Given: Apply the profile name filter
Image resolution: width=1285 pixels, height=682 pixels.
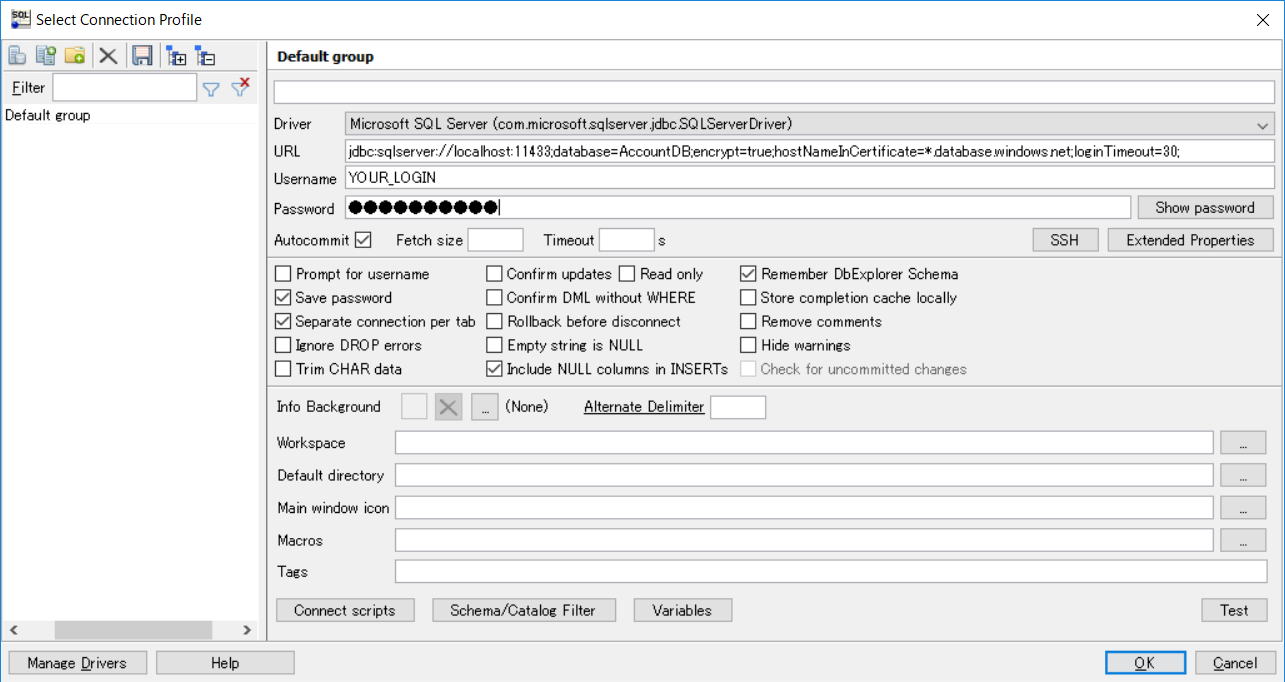Looking at the screenshot, I should [211, 88].
